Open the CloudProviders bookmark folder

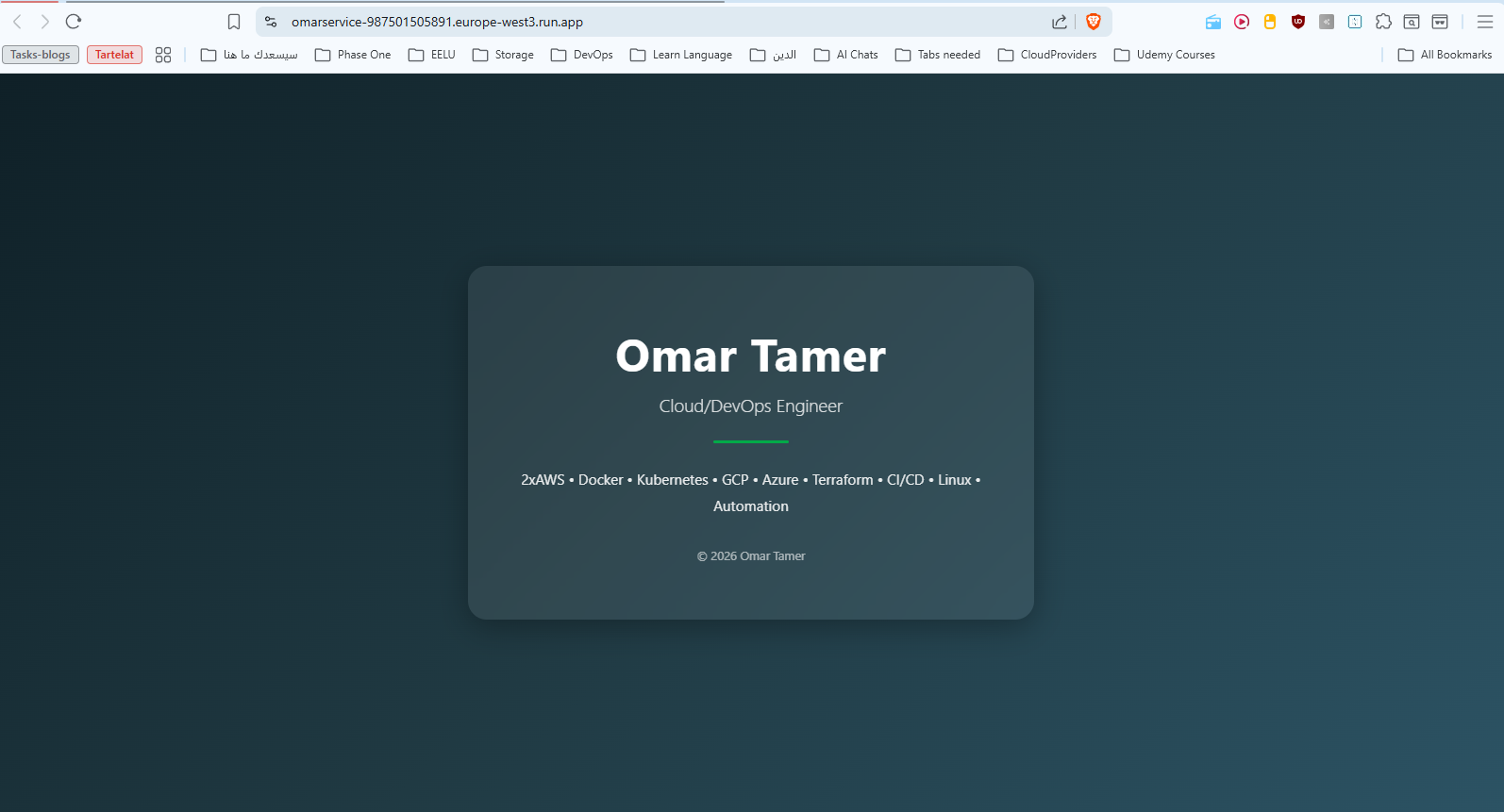[x=1047, y=55]
